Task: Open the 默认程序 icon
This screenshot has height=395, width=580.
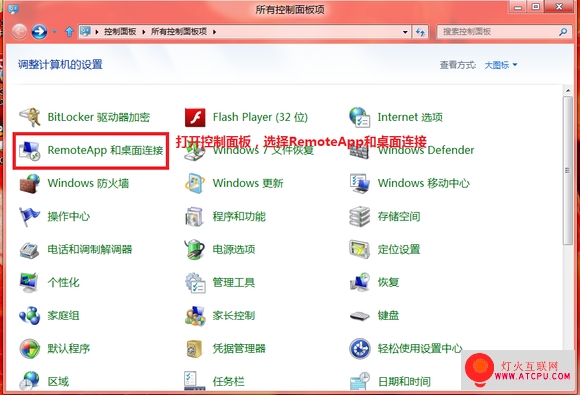Action: (30, 348)
